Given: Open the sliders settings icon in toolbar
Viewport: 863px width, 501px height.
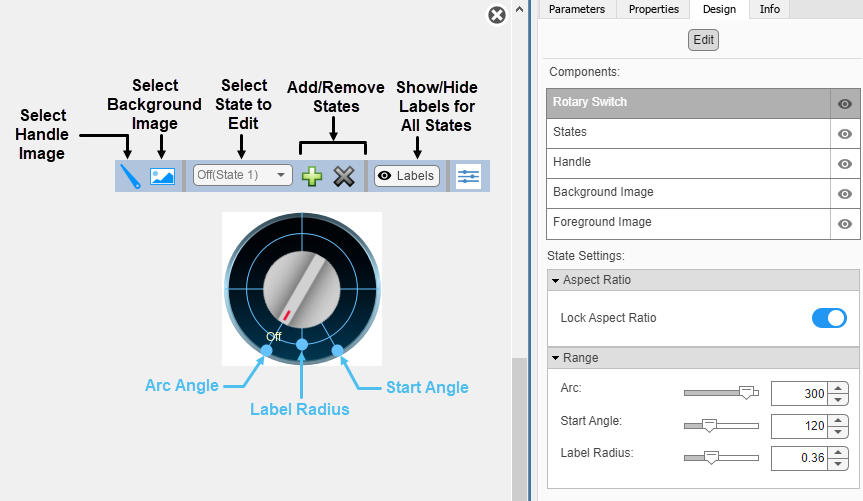Looking at the screenshot, I should (468, 176).
